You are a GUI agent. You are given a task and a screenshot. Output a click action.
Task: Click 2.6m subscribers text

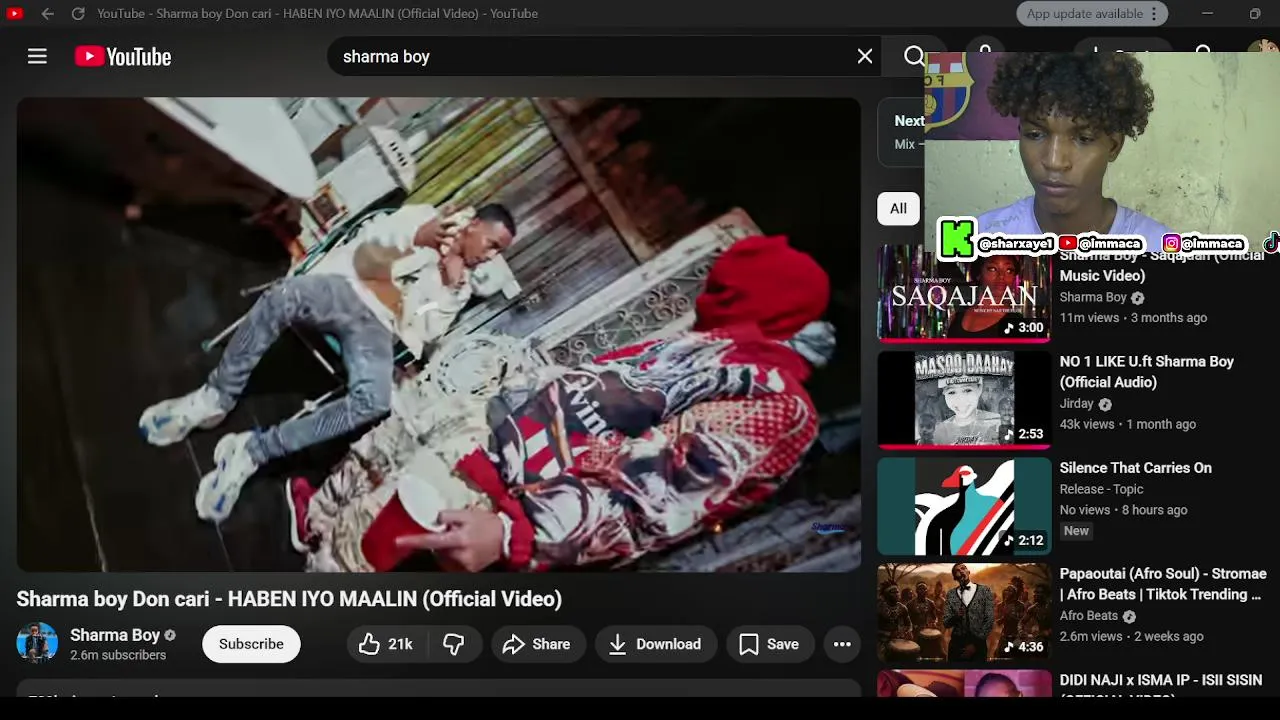(x=118, y=655)
